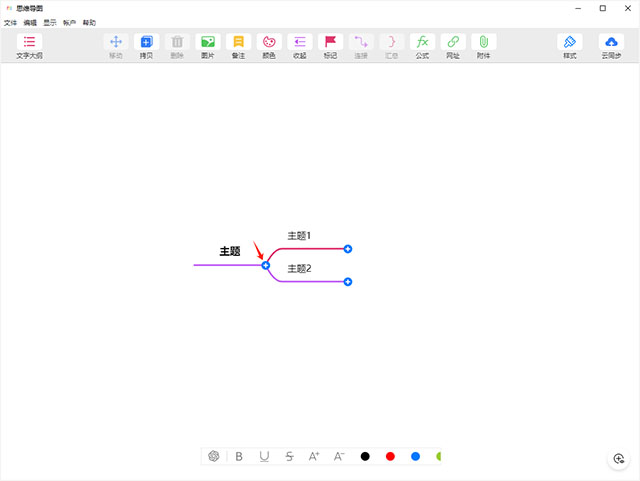Image resolution: width=640 pixels, height=481 pixels.
Task: Click the 拷贝 copy icon
Action: pyautogui.click(x=146, y=43)
